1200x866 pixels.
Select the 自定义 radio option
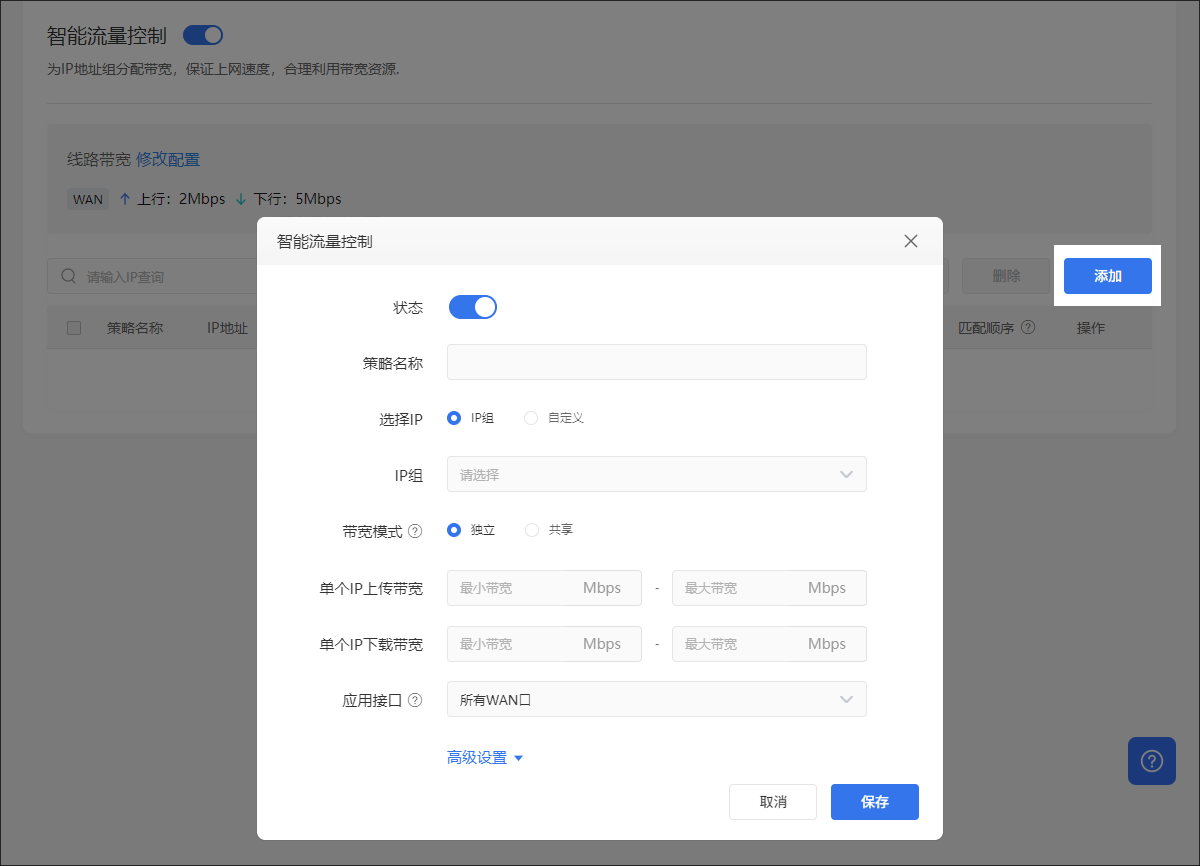click(531, 418)
